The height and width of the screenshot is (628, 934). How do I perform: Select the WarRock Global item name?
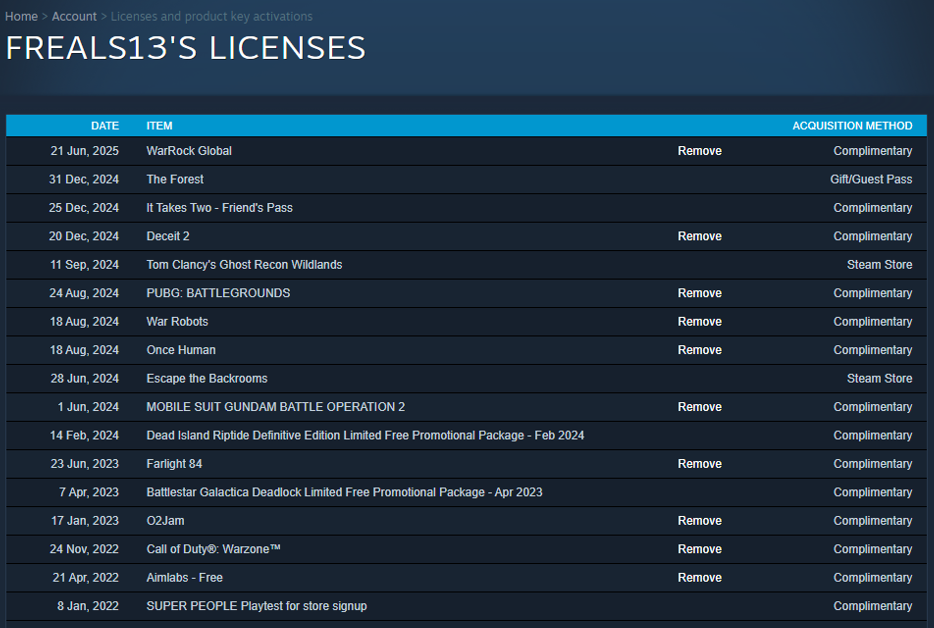(189, 151)
